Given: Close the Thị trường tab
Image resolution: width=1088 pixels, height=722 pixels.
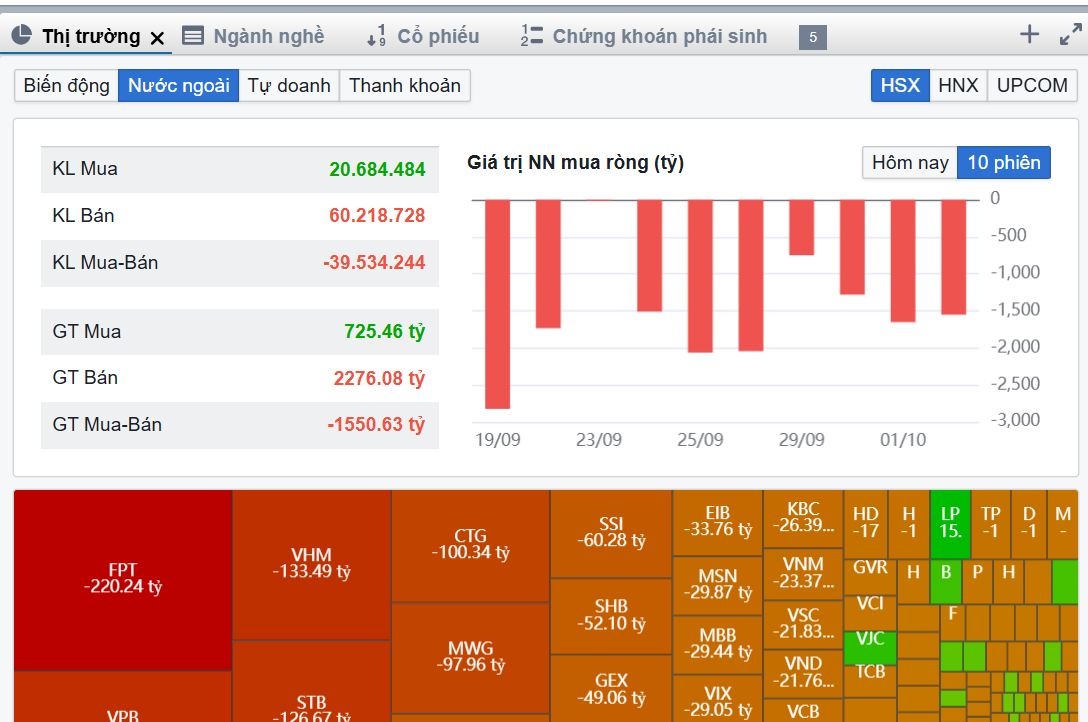Looking at the screenshot, I should coord(157,38).
